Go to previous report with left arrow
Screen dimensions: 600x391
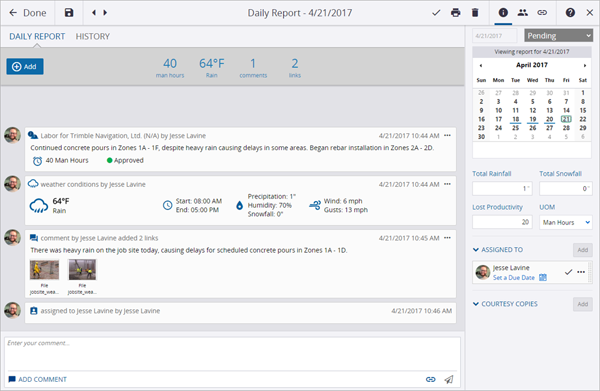tap(94, 13)
